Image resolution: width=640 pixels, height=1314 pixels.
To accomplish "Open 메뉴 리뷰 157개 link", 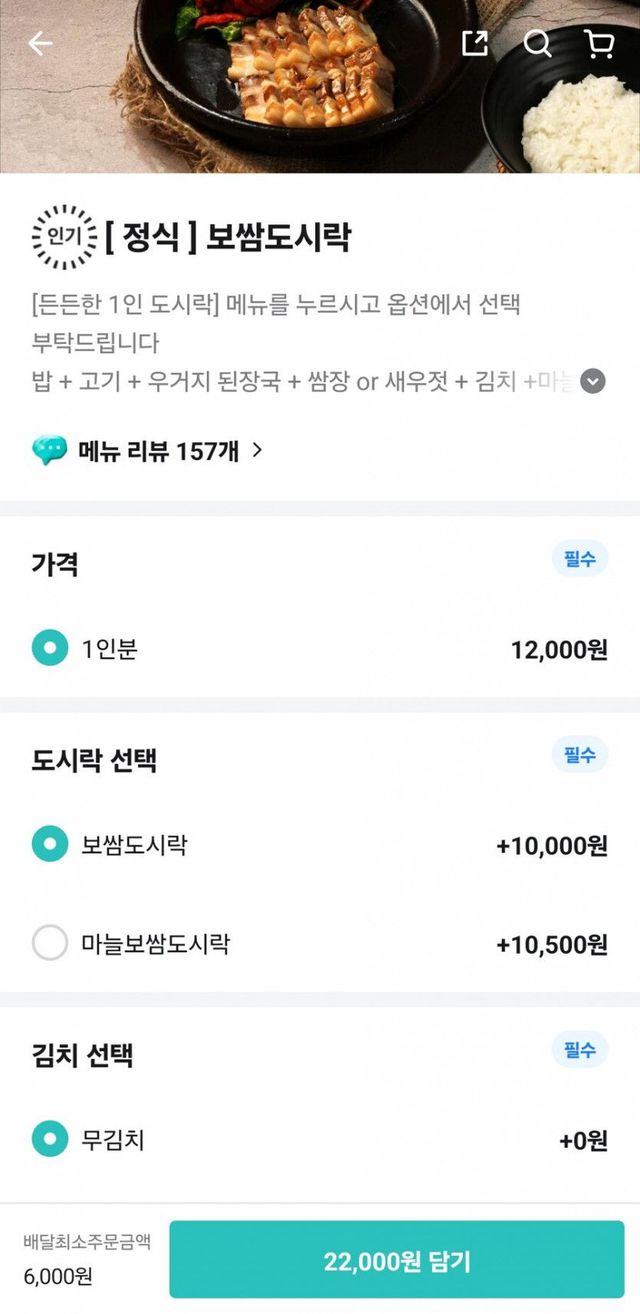I will [158, 451].
